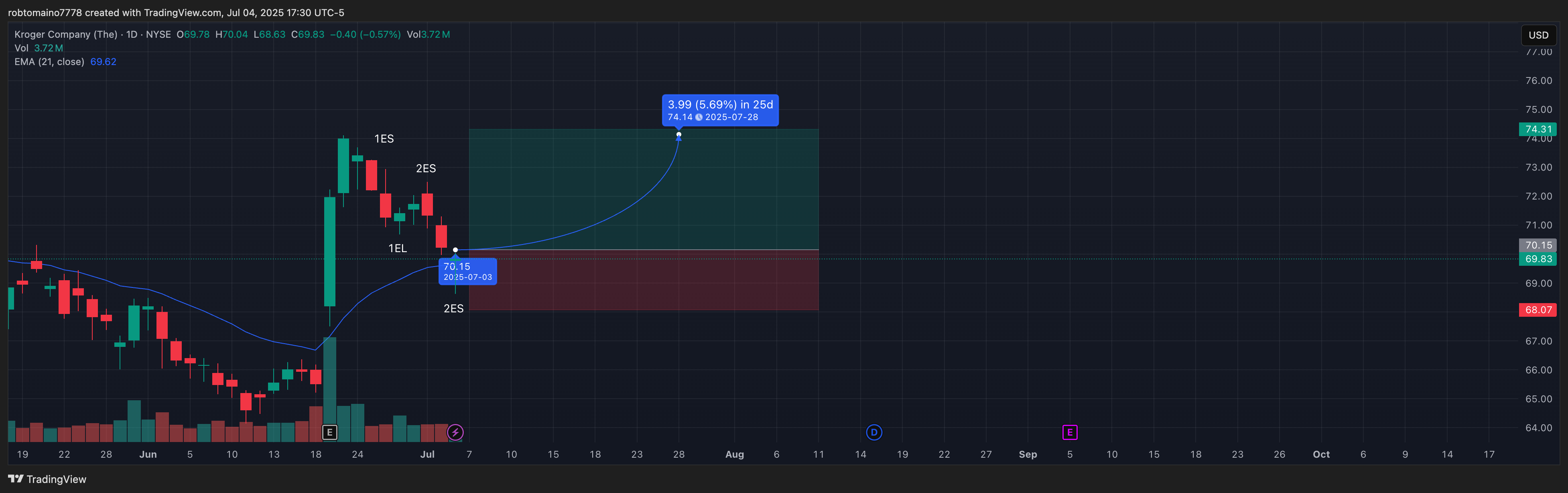Click the curve start point at 70.15
Screen dimensions: 1568x493
coord(455,250)
